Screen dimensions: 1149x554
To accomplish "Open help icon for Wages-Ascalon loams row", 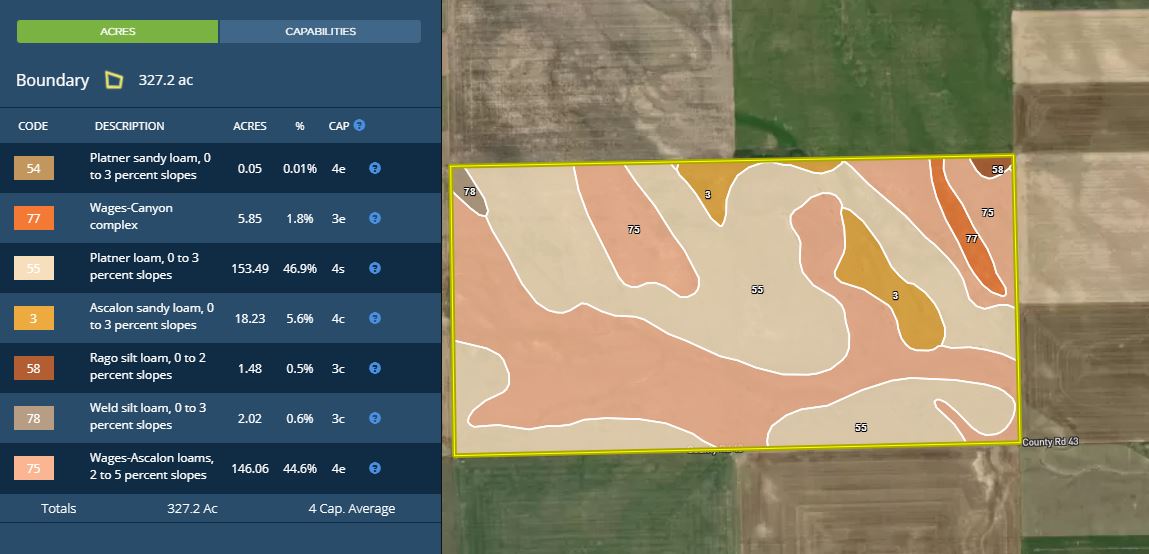I will pos(375,468).
